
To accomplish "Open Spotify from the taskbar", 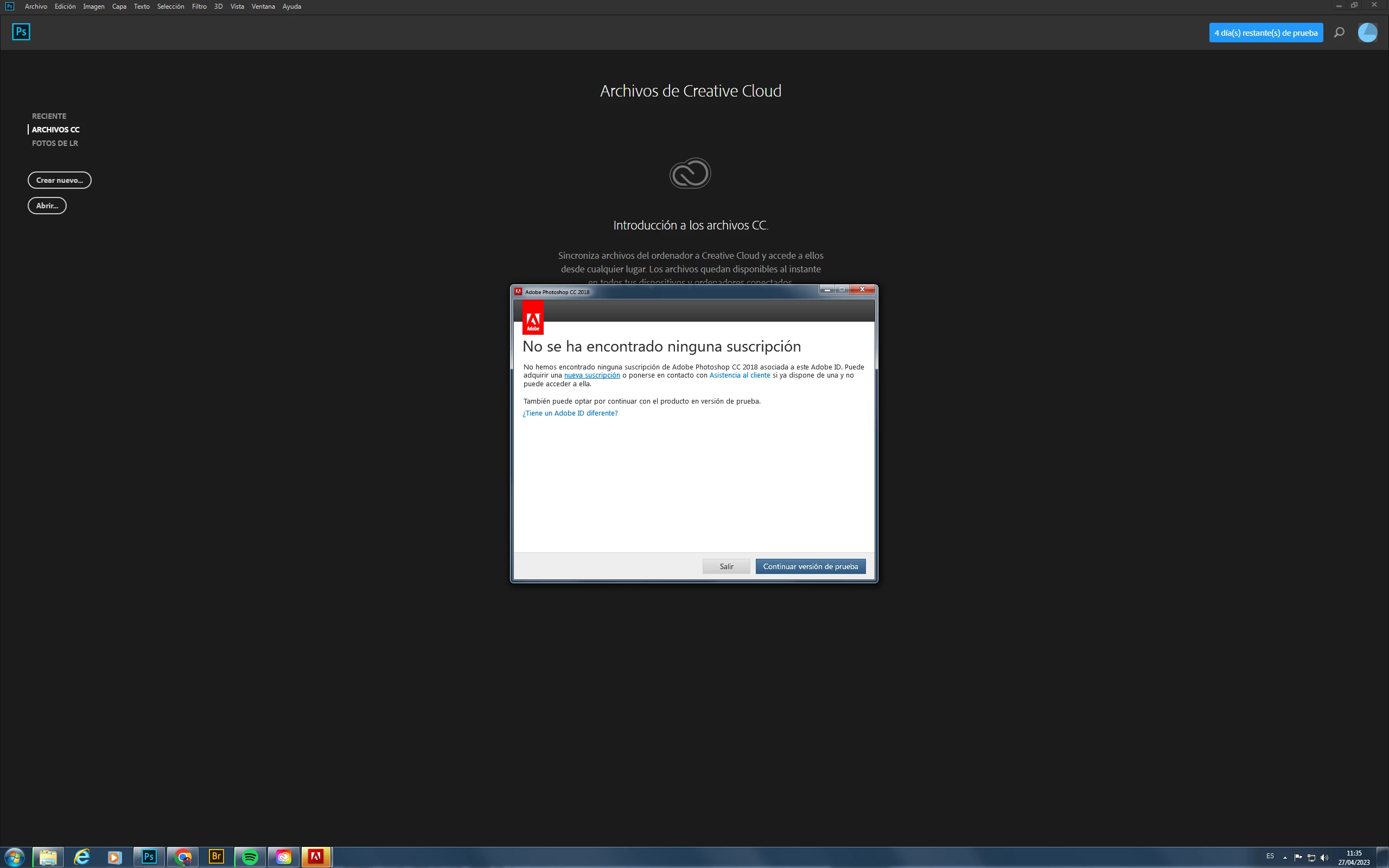I will coord(250,857).
